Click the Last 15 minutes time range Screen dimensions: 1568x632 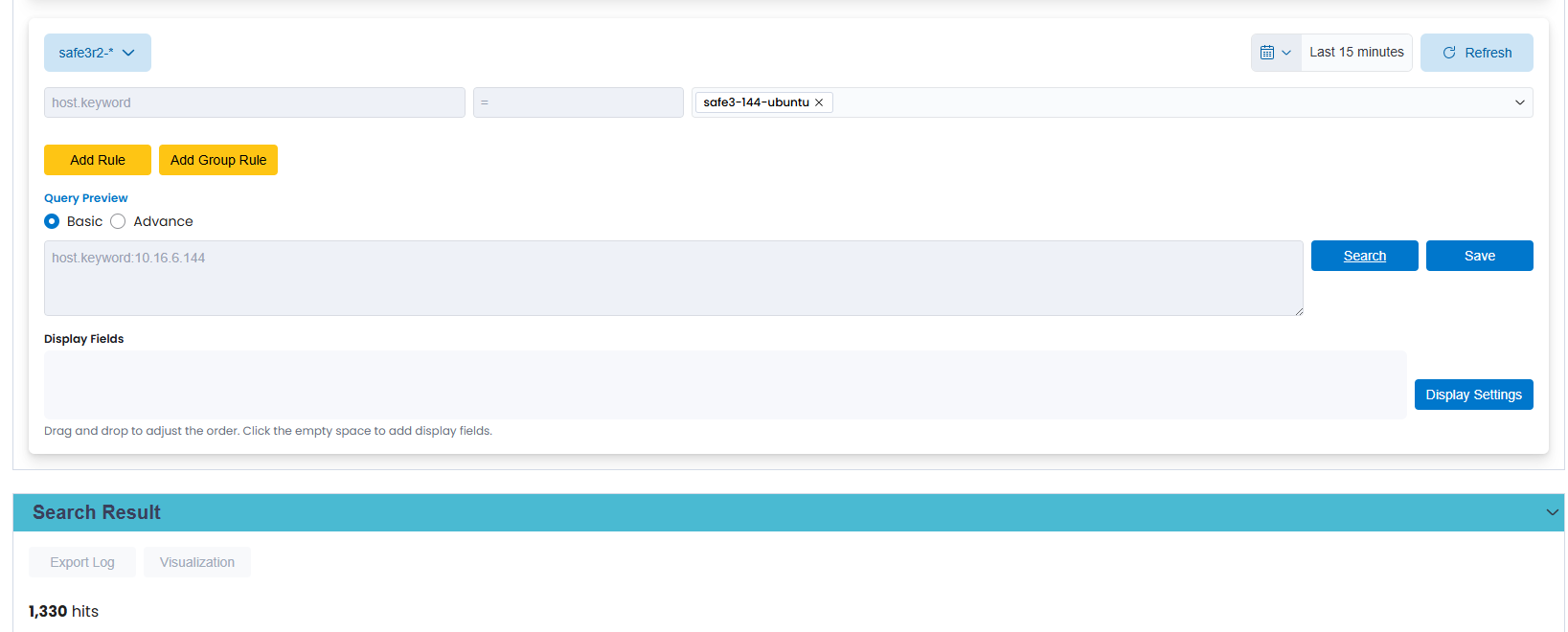(x=1356, y=53)
